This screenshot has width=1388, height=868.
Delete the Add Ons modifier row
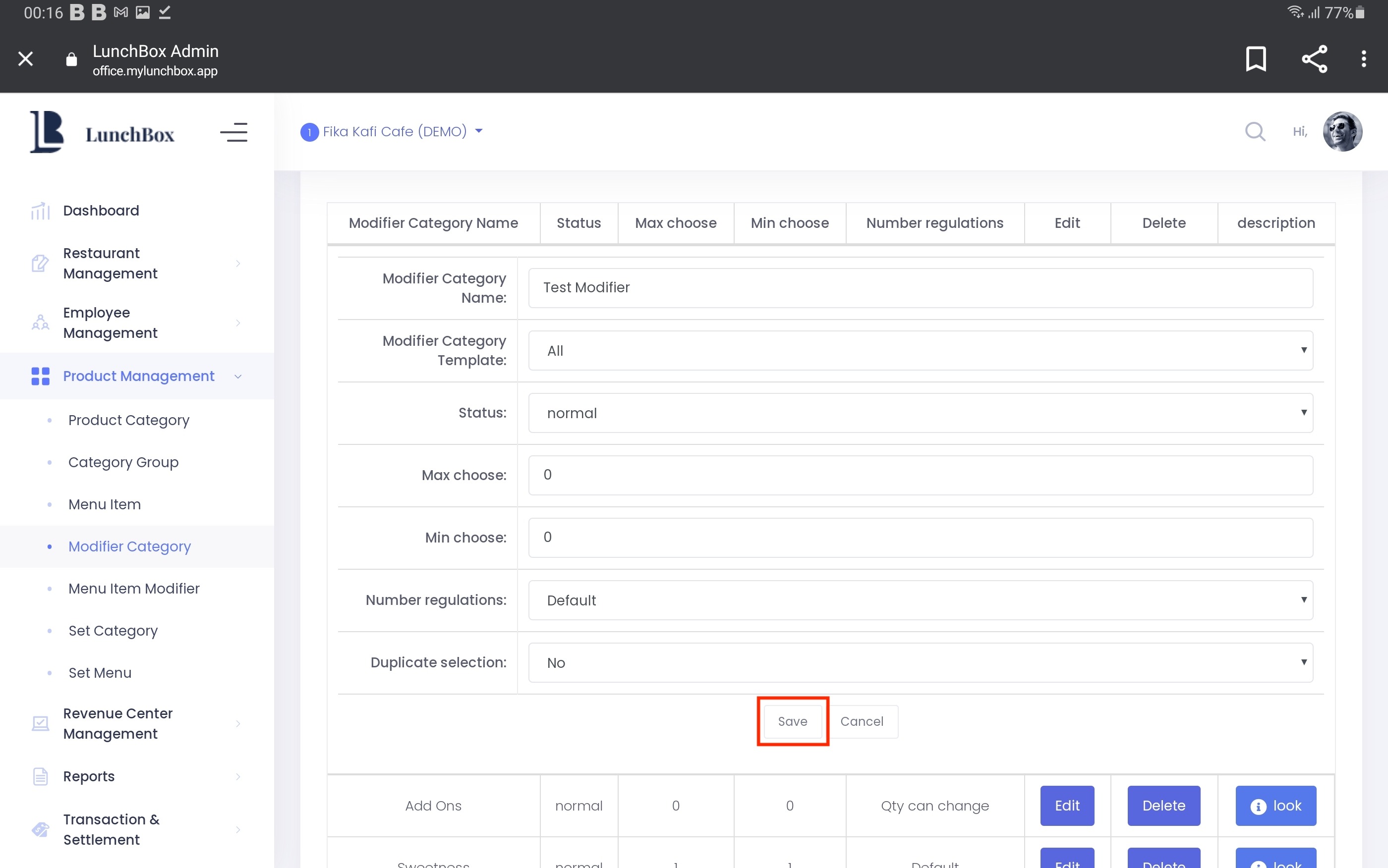1163,806
